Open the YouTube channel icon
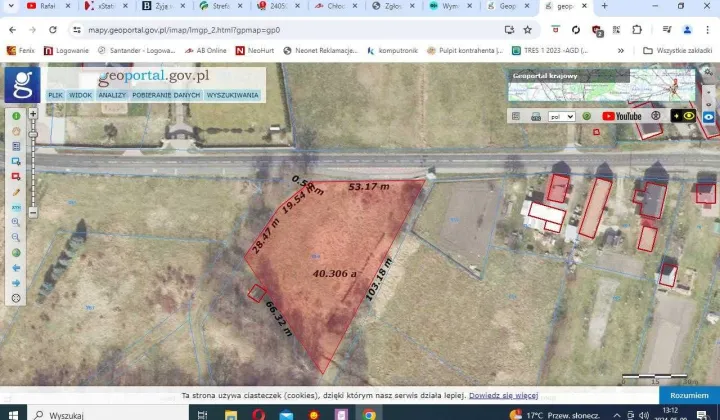 point(622,116)
